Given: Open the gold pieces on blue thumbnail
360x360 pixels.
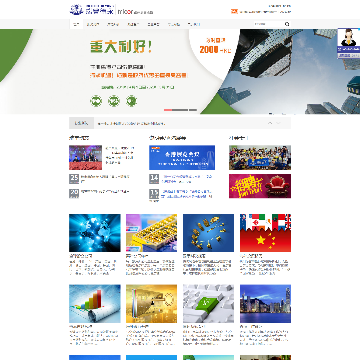Looking at the screenshot, I should pyautogui.click(x=208, y=233).
